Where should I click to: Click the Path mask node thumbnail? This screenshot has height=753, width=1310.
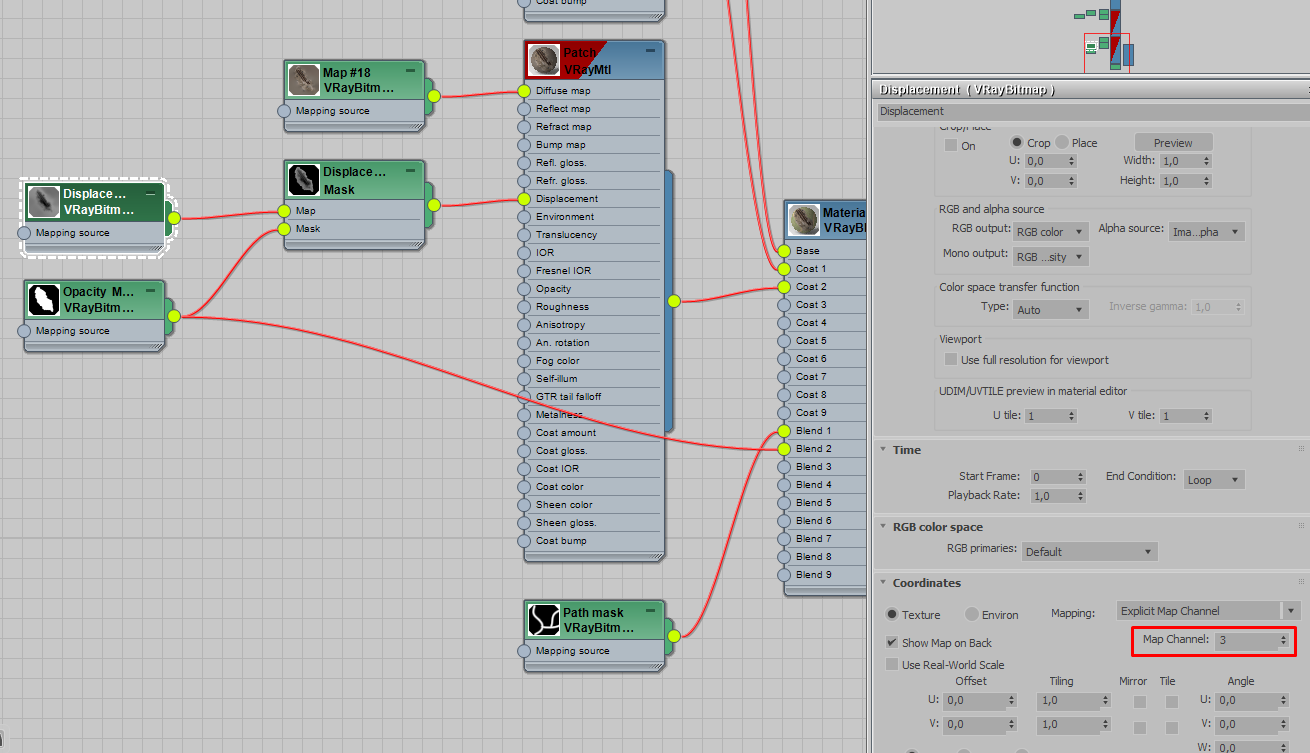click(x=544, y=620)
